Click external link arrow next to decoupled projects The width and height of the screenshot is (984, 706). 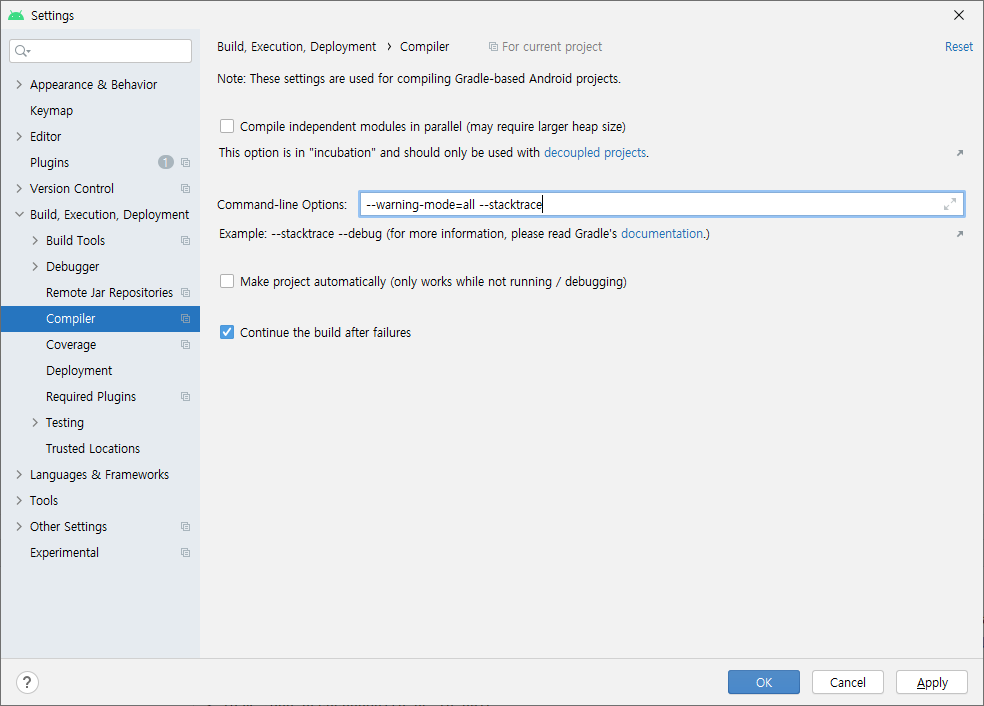pyautogui.click(x=960, y=153)
